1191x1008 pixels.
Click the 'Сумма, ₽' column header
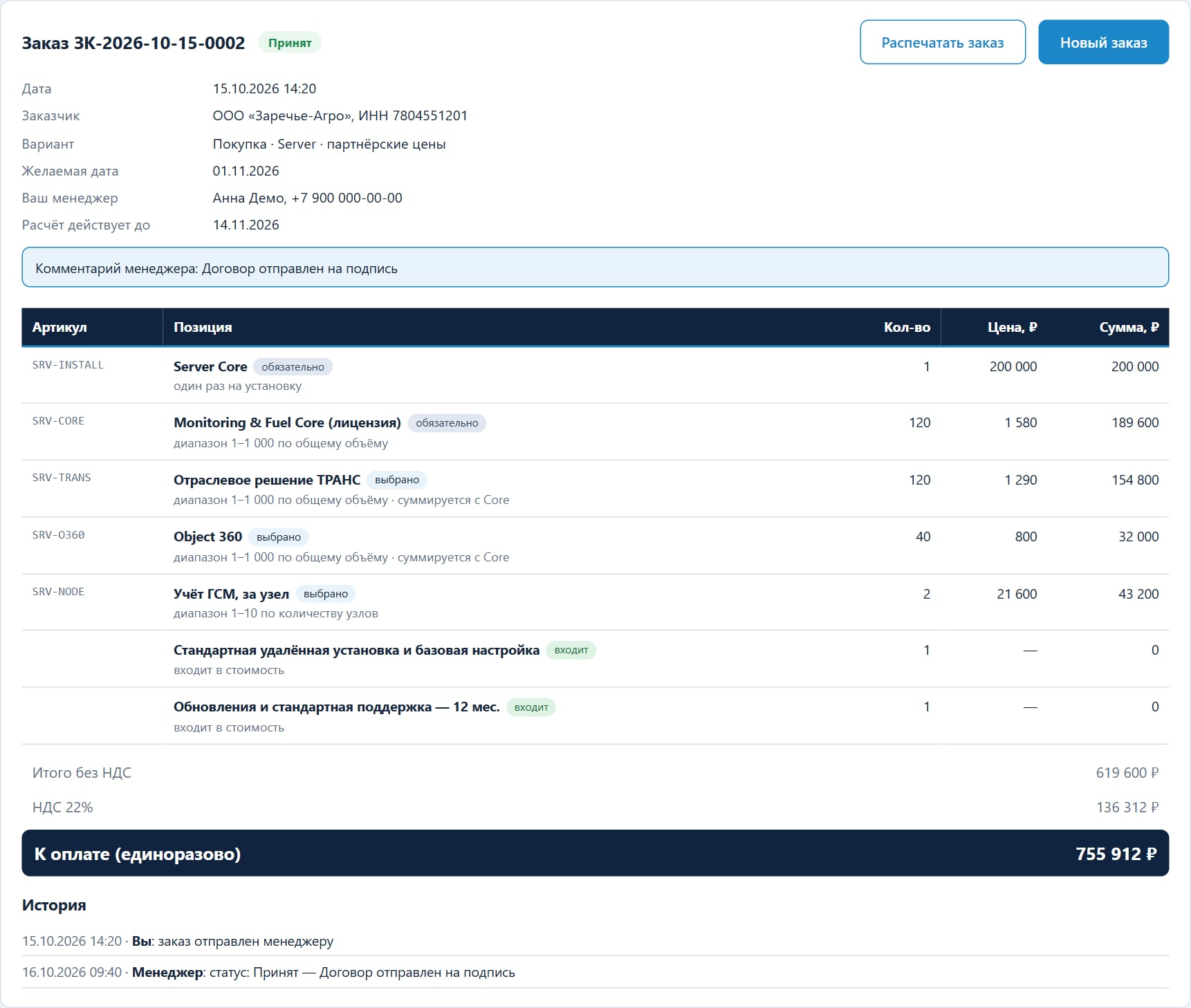[x=1129, y=327]
